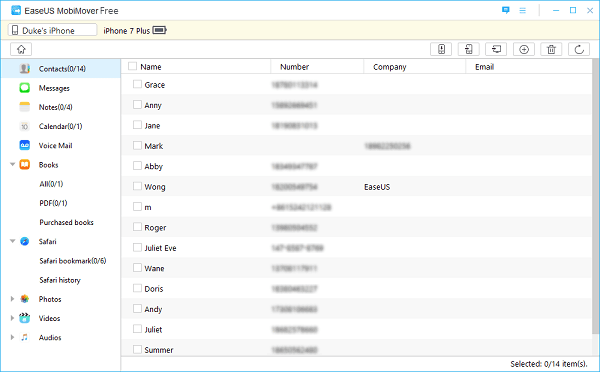Open the feedback chat icon in title bar

pos(505,10)
